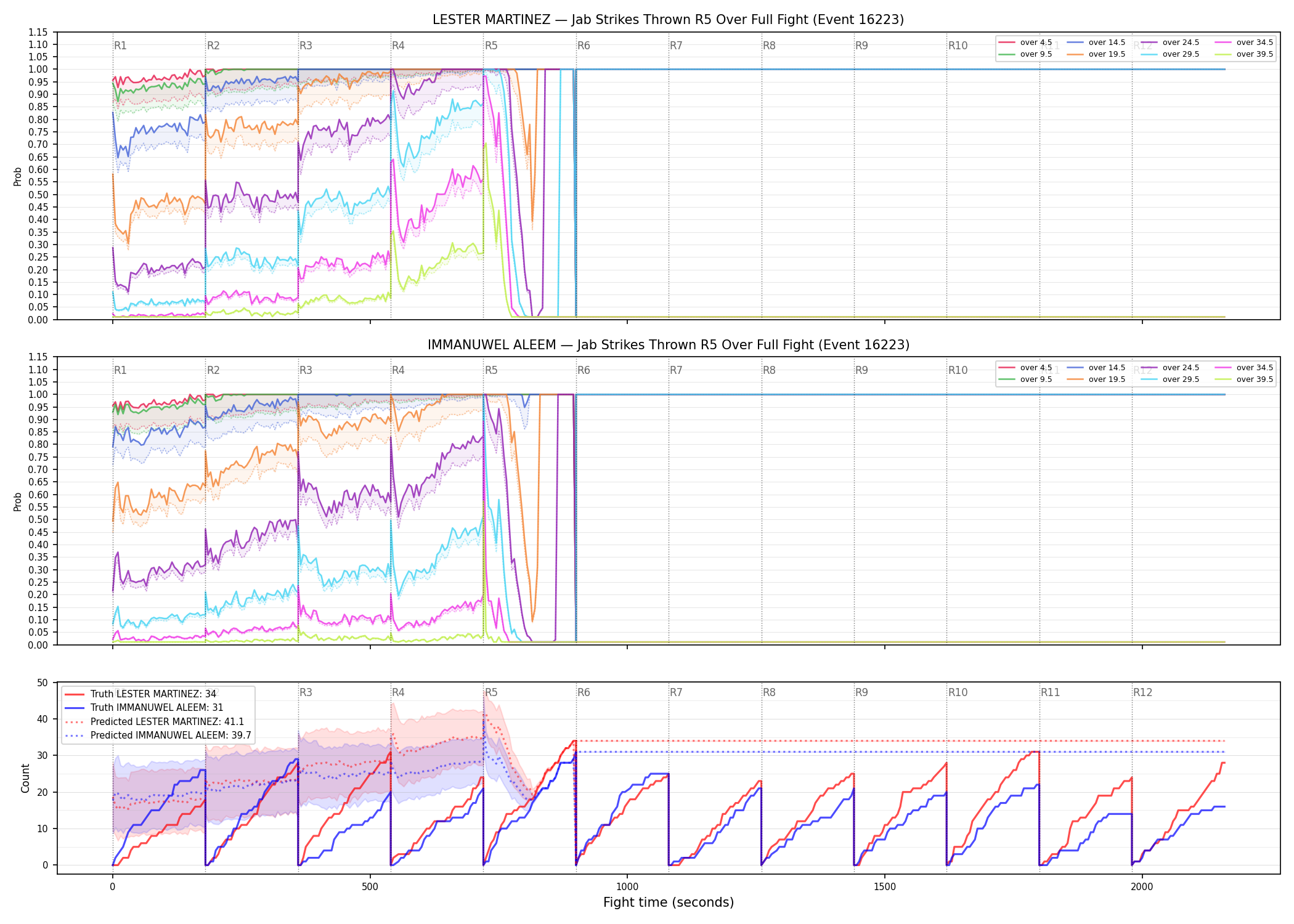This screenshot has width=1294, height=924.
Task: Click the 'Prob' y-axis label of the Lester Martinez chart
Action: [x=18, y=176]
